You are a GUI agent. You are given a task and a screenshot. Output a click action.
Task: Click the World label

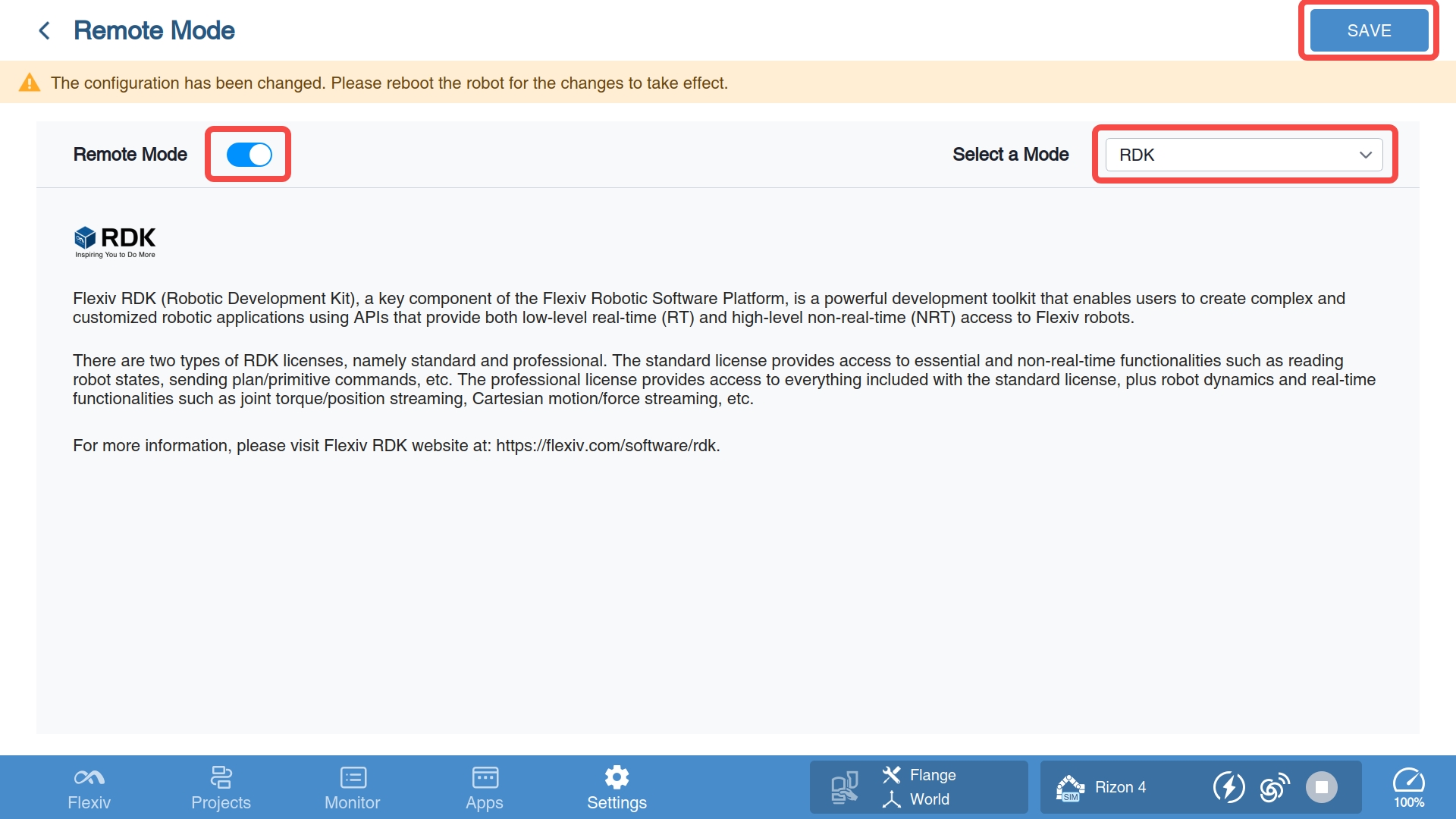pyautogui.click(x=930, y=799)
